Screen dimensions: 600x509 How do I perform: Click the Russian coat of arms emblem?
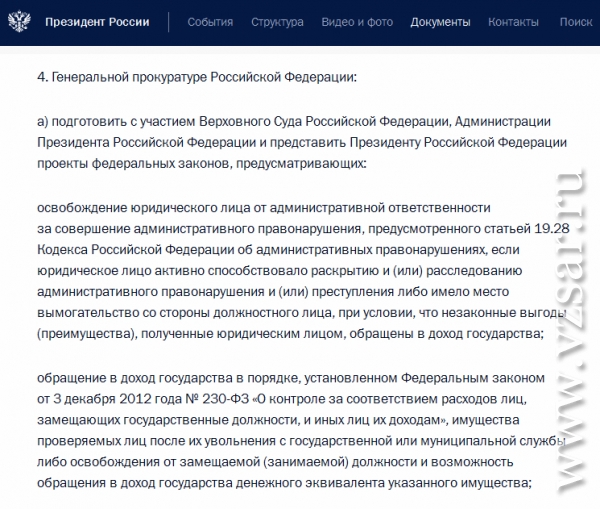click(x=19, y=21)
